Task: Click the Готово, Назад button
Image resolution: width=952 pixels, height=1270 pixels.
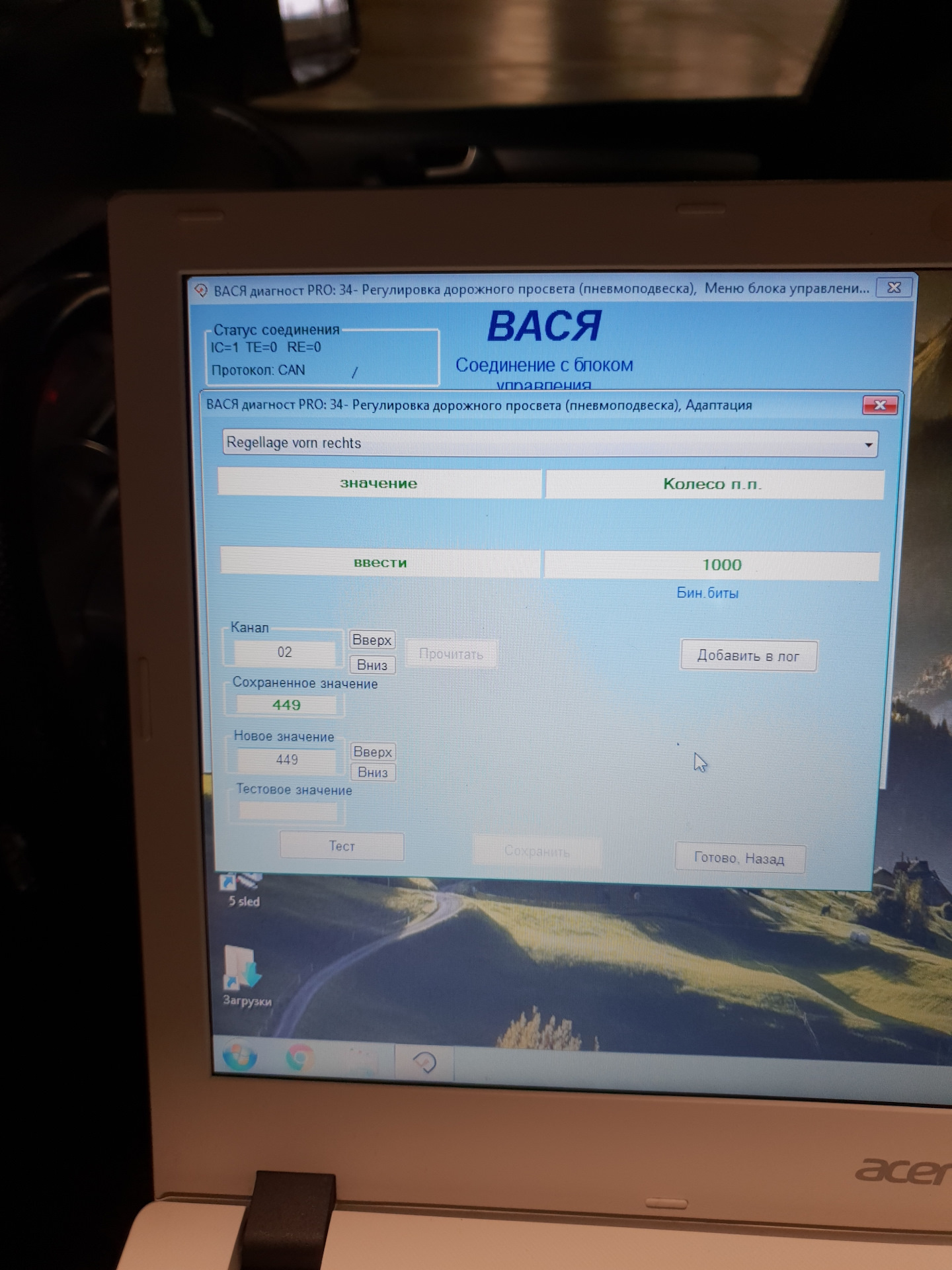Action: [740, 859]
